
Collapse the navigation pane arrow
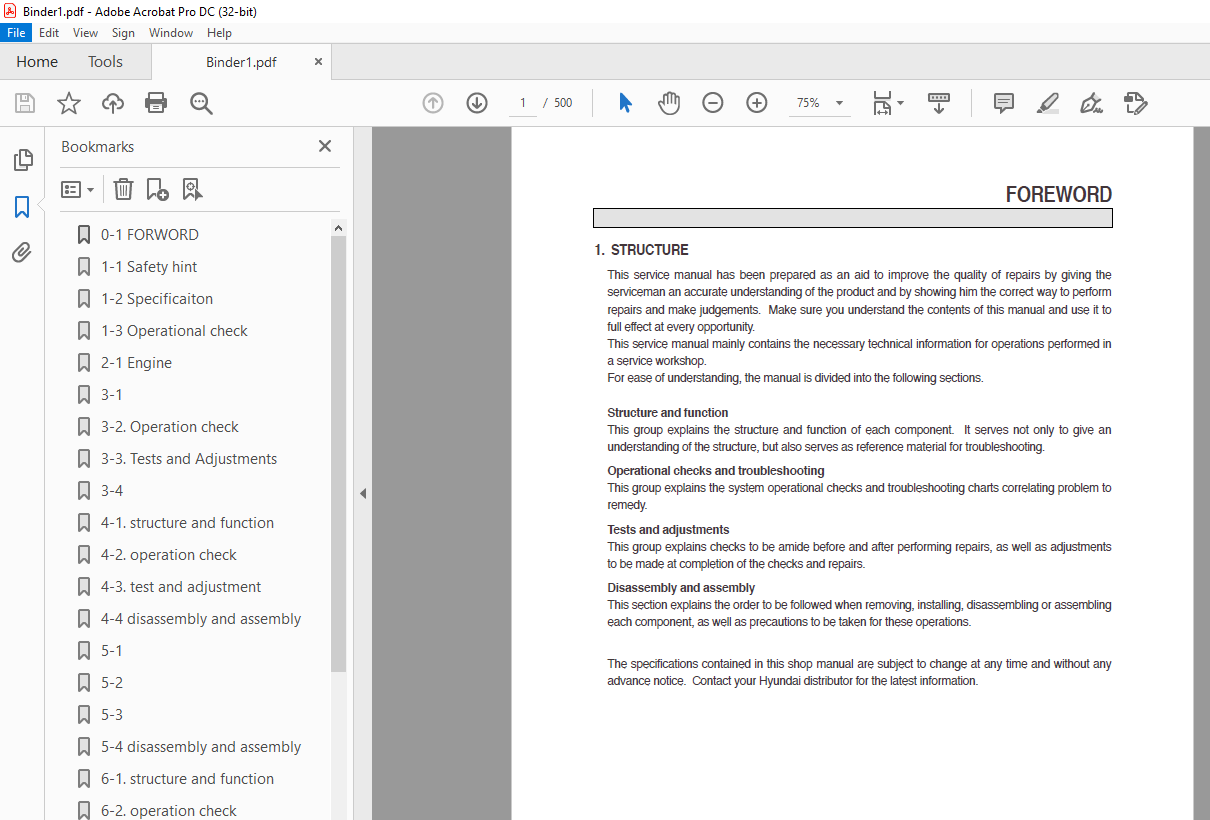pyautogui.click(x=363, y=493)
